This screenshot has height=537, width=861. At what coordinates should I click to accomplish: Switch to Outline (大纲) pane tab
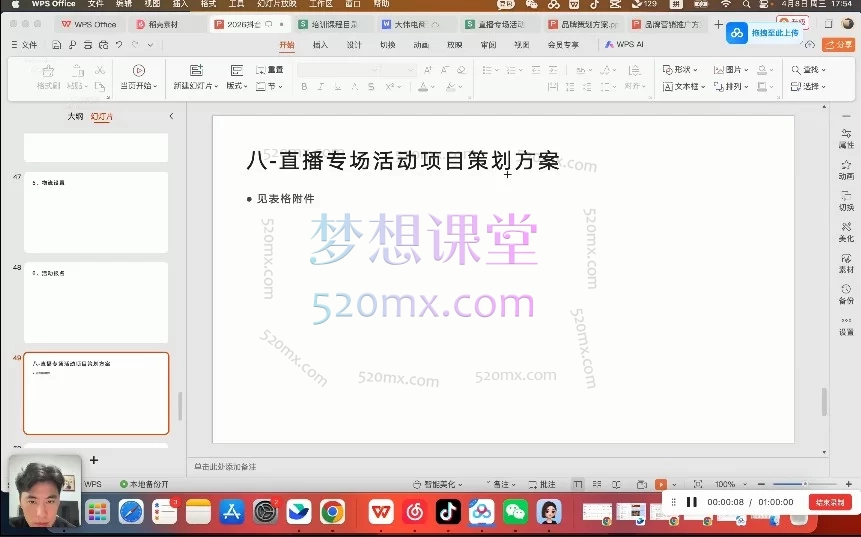(x=75, y=116)
